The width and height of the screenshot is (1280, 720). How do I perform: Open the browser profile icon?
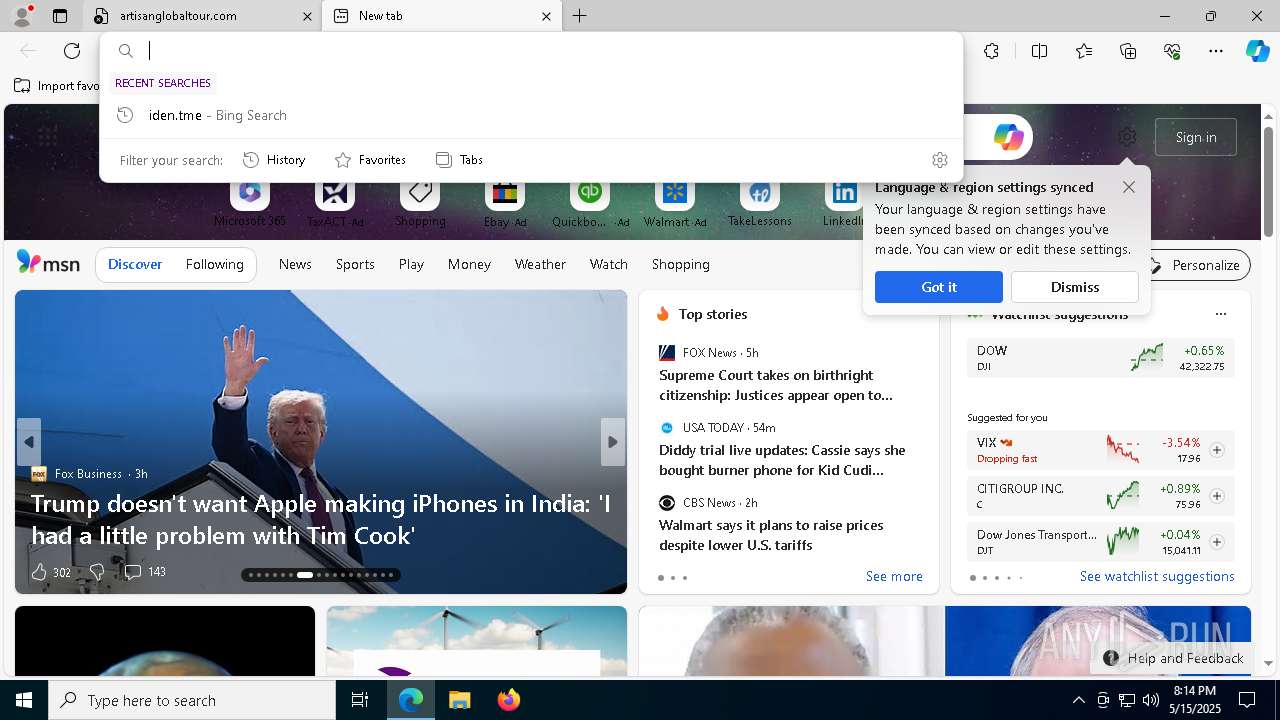tap(21, 16)
